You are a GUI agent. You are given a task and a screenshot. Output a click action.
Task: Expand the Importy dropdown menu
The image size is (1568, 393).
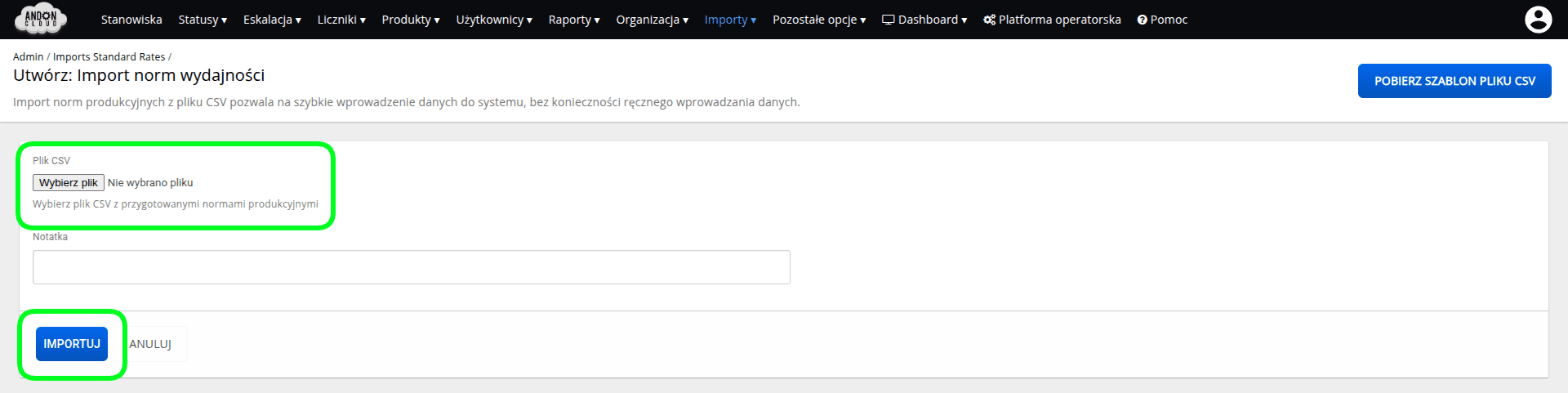(x=730, y=20)
